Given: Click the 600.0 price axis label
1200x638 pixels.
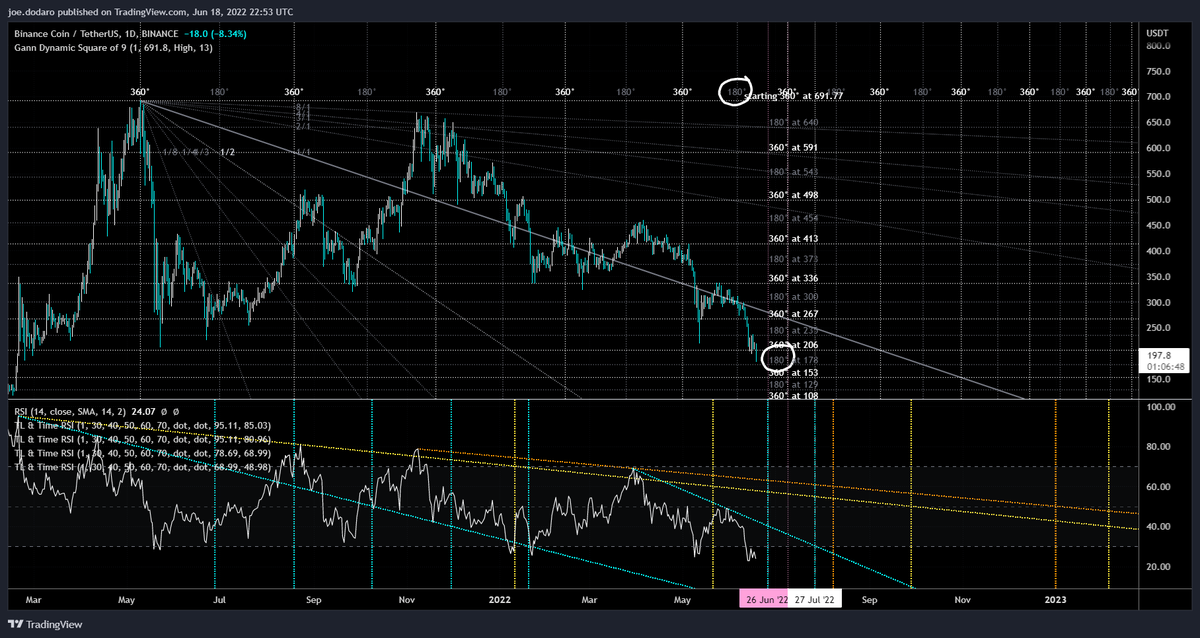Looking at the screenshot, I should pos(1157,149).
